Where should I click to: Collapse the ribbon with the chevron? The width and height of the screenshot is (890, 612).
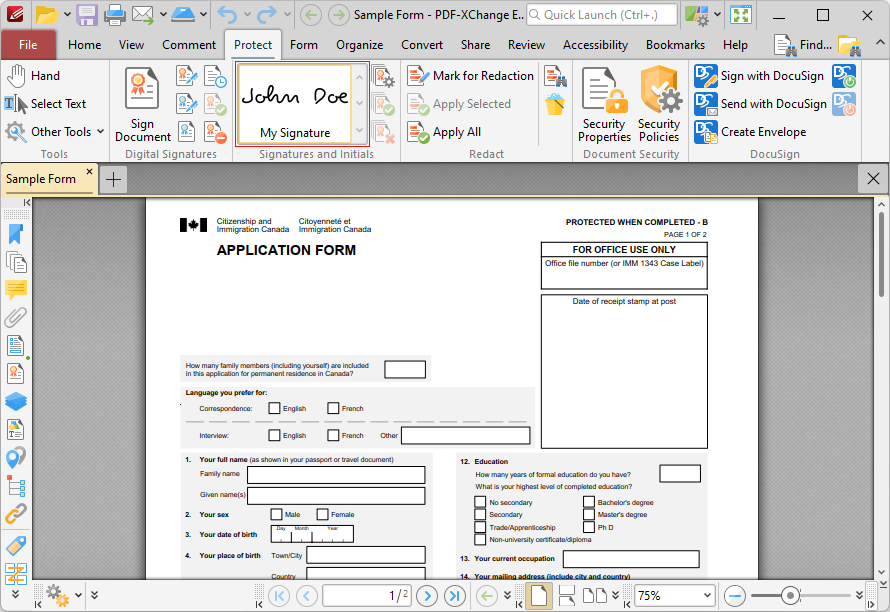[879, 42]
